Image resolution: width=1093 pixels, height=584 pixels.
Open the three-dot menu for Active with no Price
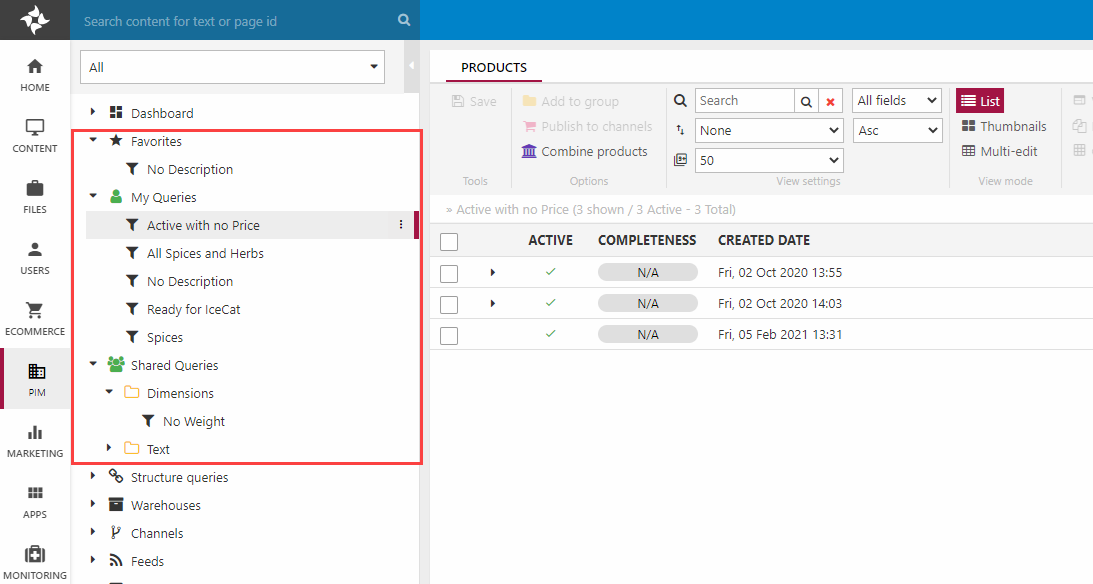pyautogui.click(x=401, y=225)
